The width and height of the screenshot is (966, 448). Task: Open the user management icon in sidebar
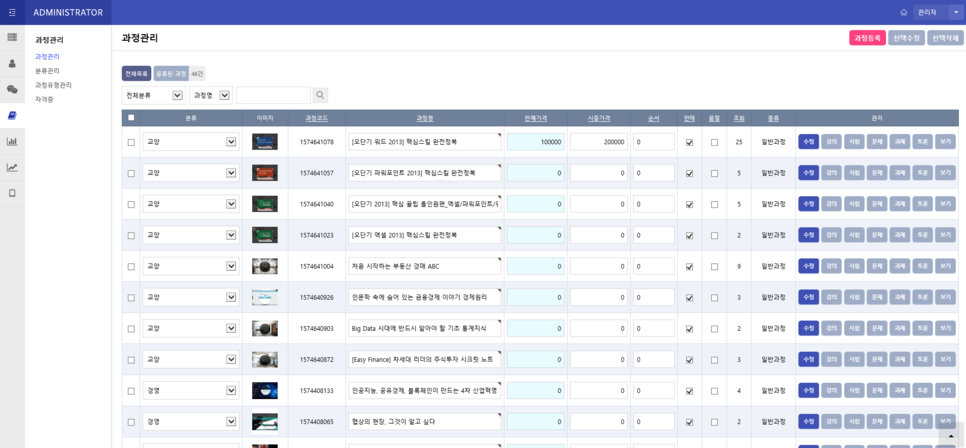pos(12,63)
